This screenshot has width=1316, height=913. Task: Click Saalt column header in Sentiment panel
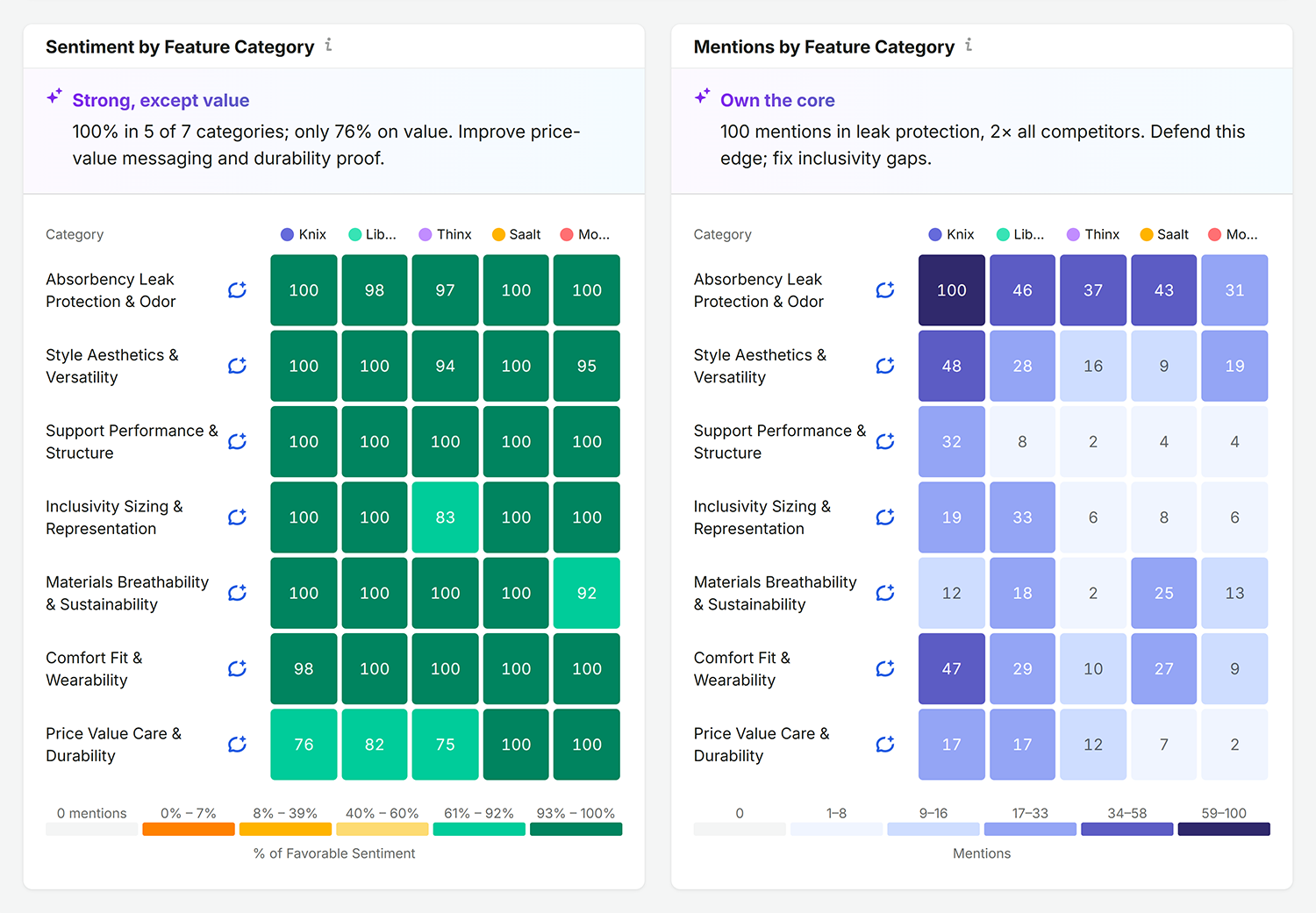tap(517, 234)
